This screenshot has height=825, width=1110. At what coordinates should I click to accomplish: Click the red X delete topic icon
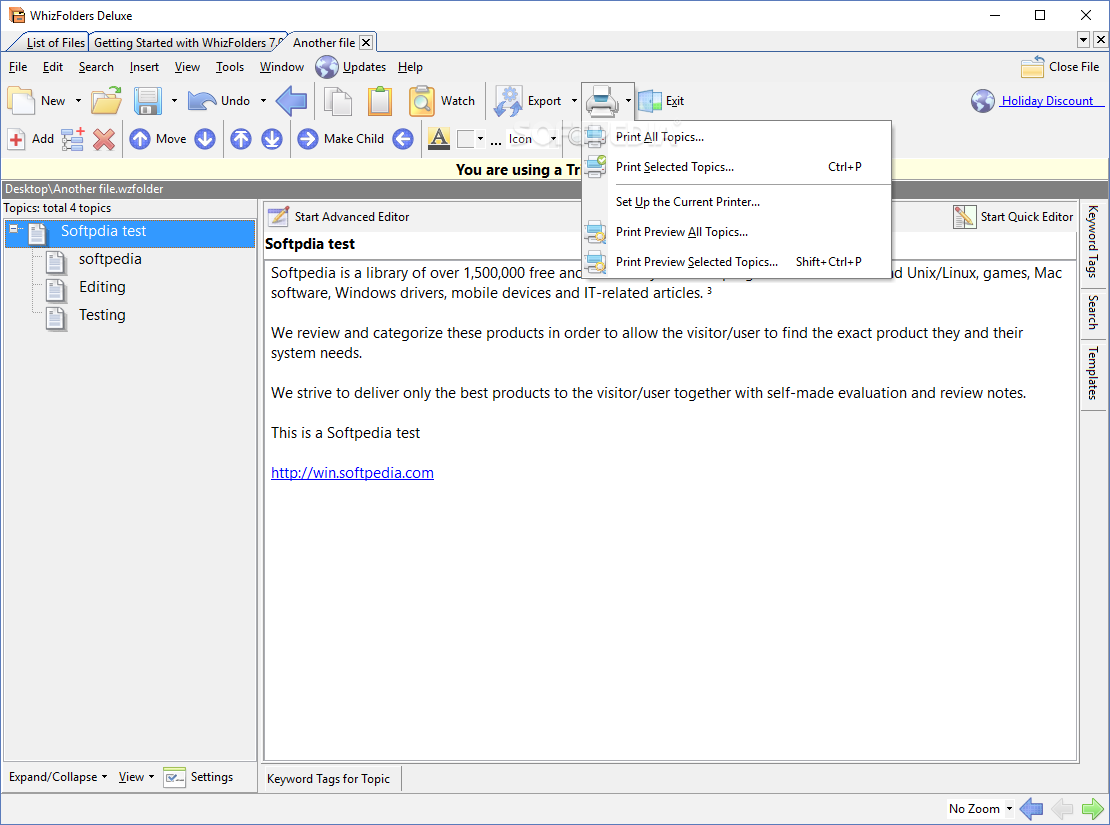coord(104,139)
